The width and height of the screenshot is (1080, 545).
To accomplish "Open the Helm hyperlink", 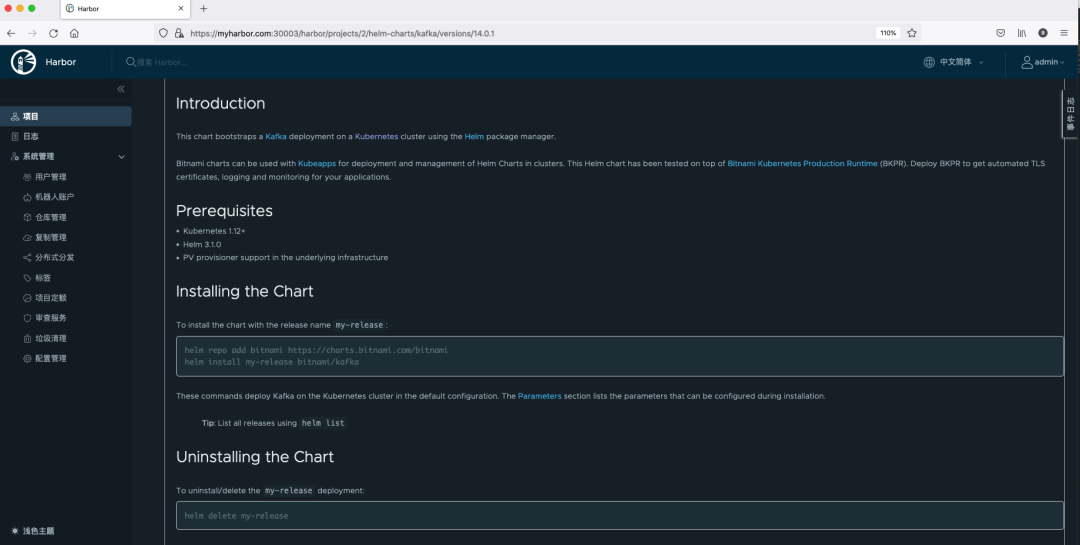I will pos(474,136).
